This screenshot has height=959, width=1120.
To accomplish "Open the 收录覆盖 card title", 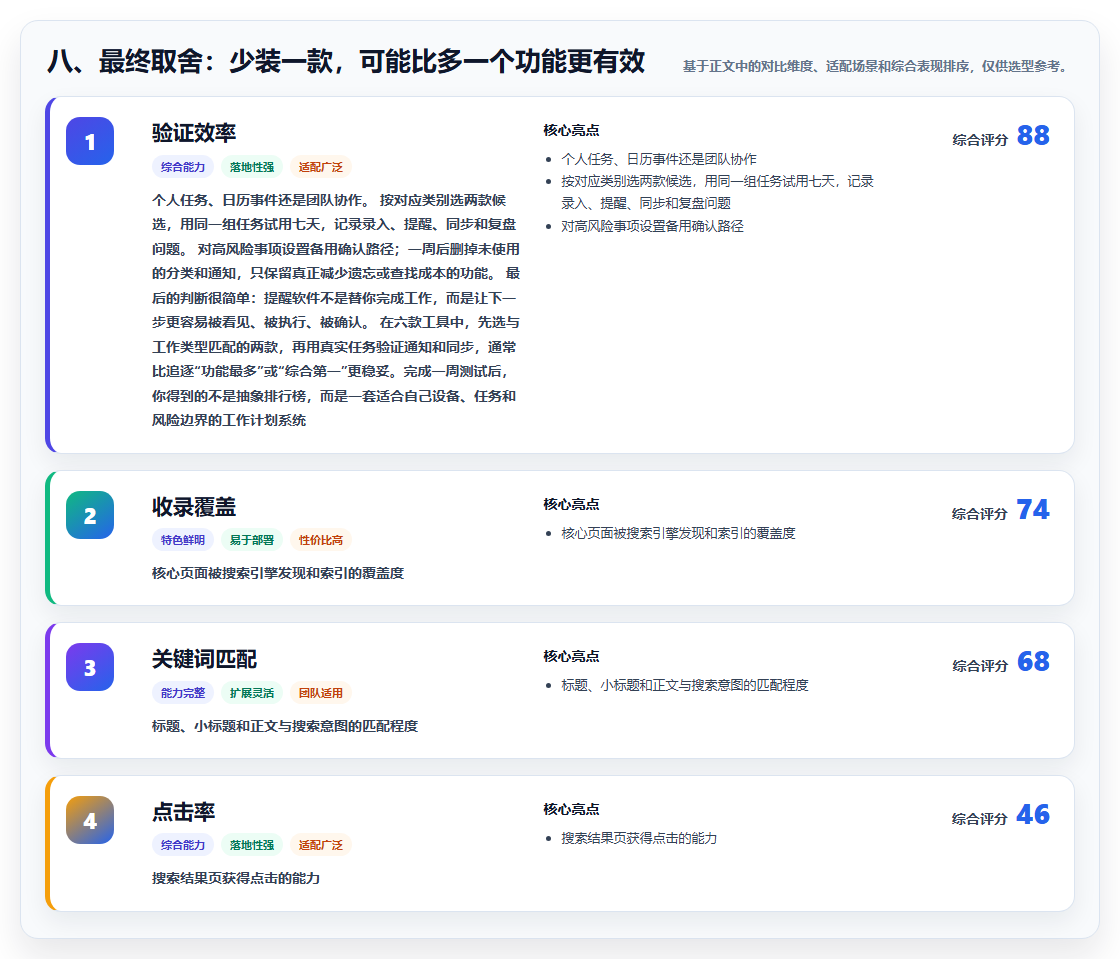I will click(194, 507).
